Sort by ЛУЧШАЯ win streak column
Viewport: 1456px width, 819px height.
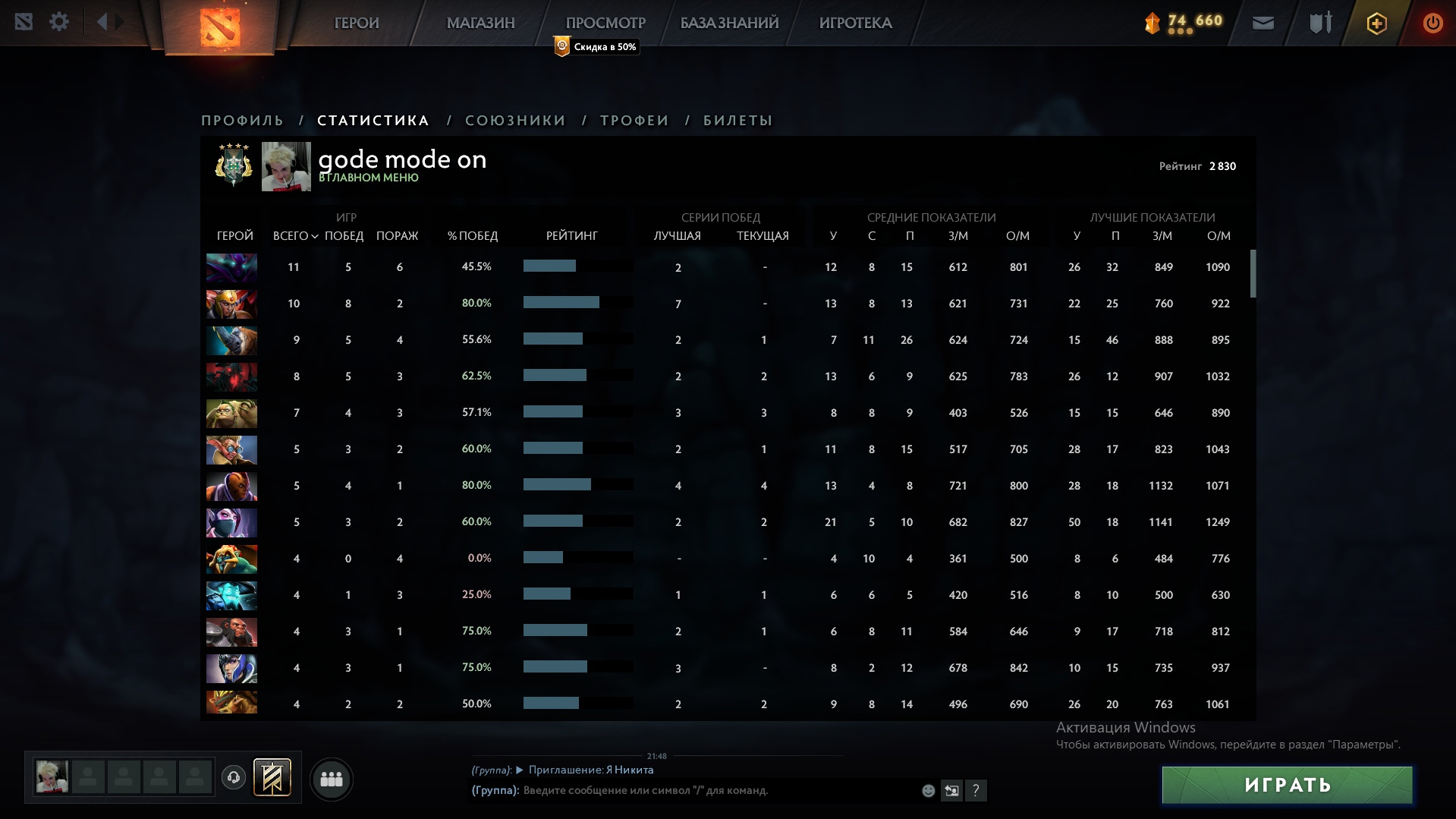[678, 236]
